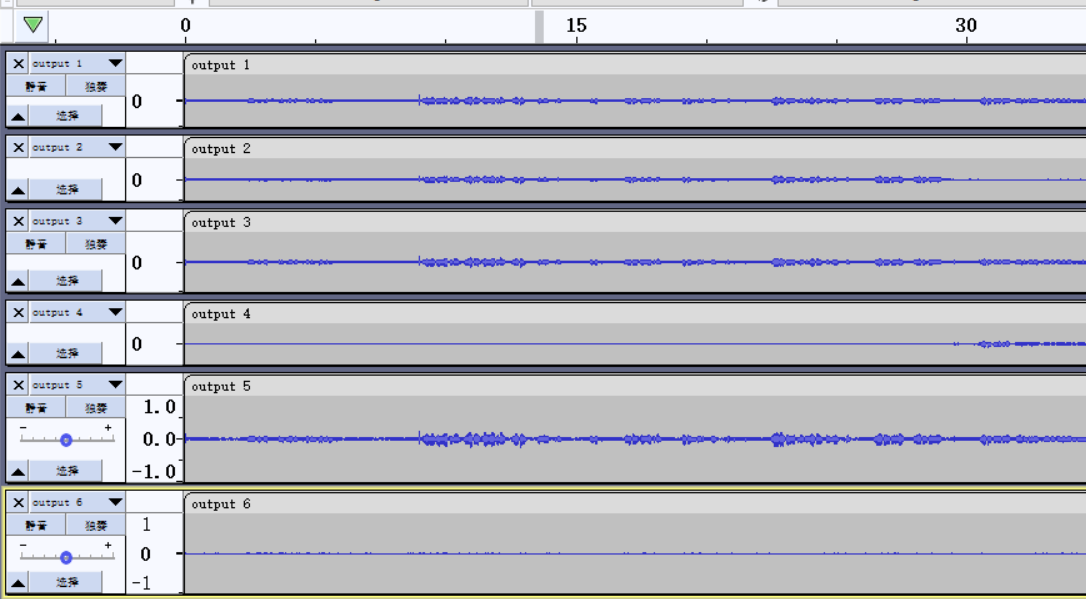The image size is (1086, 599).
Task: Mute the output 5 track via 静音
Action: point(36,408)
